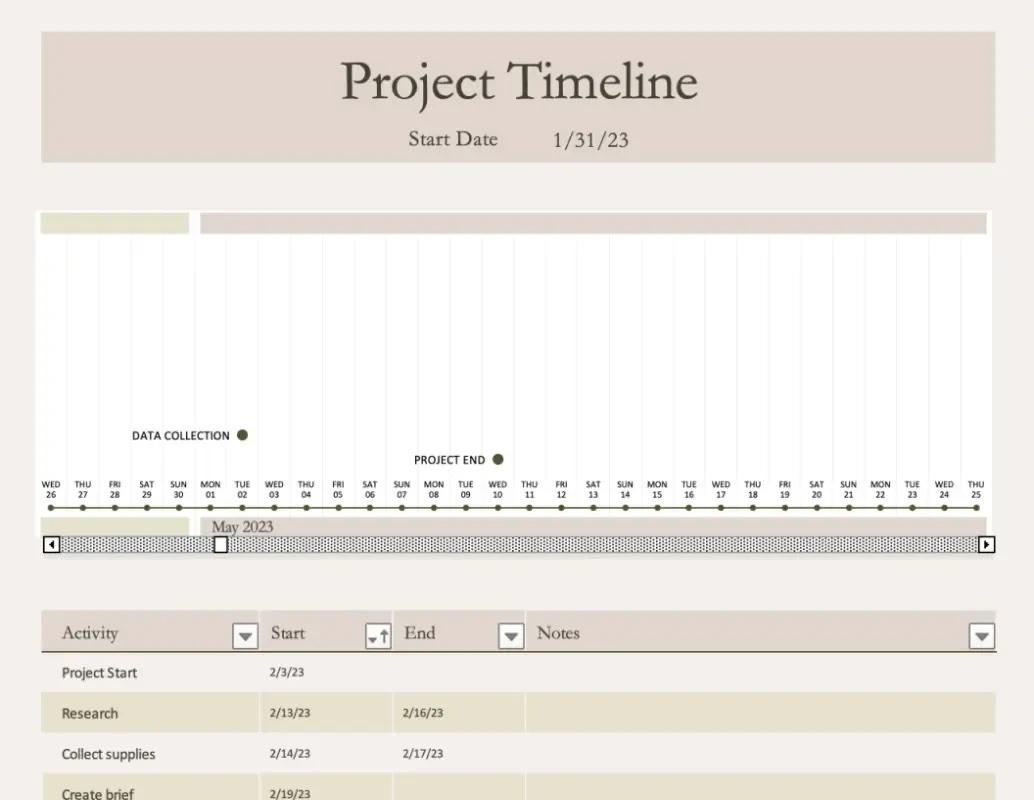Viewport: 1034px width, 800px height.
Task: Click the Project Timeline title
Action: pos(519,82)
